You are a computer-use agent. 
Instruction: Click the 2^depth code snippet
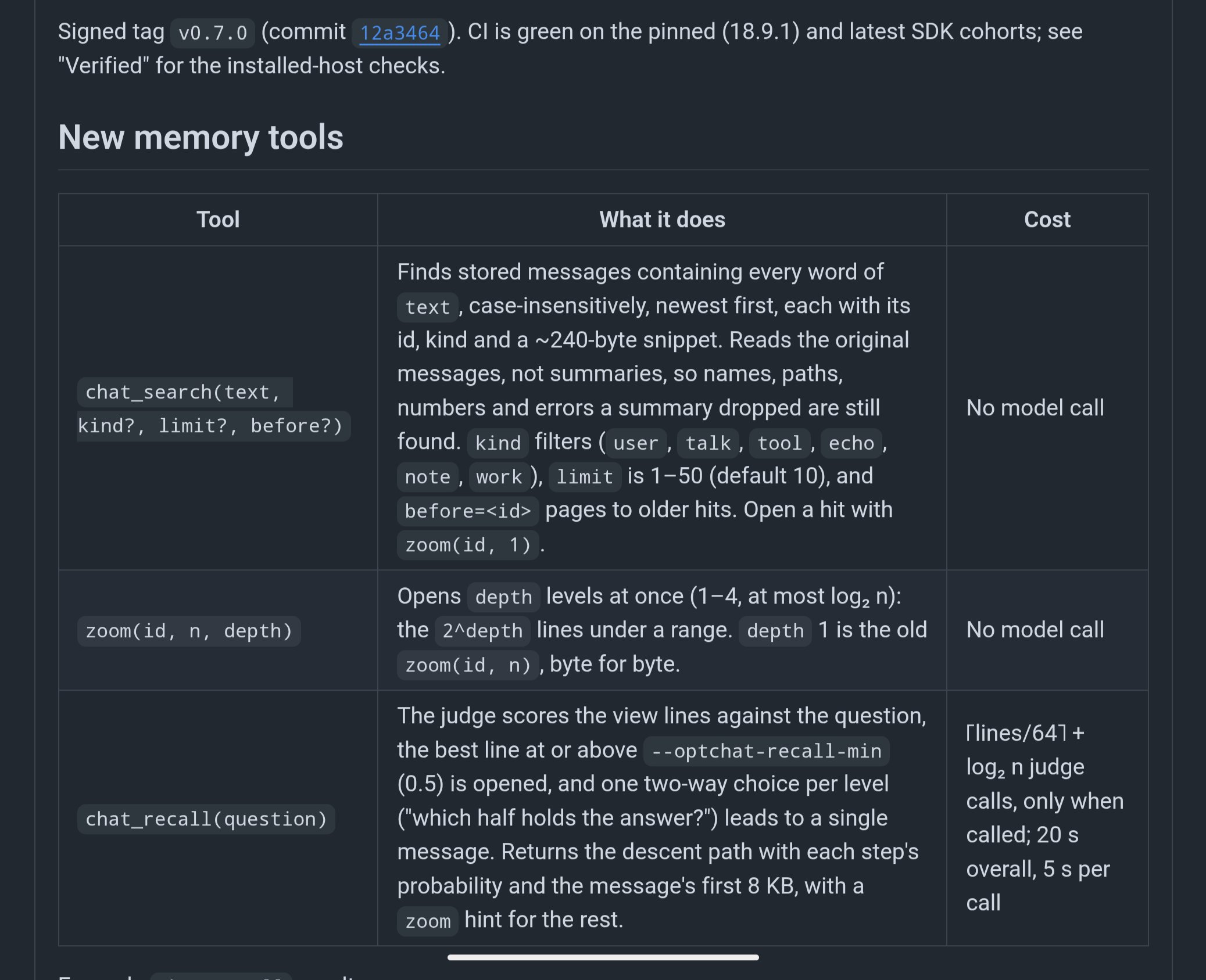(x=482, y=631)
